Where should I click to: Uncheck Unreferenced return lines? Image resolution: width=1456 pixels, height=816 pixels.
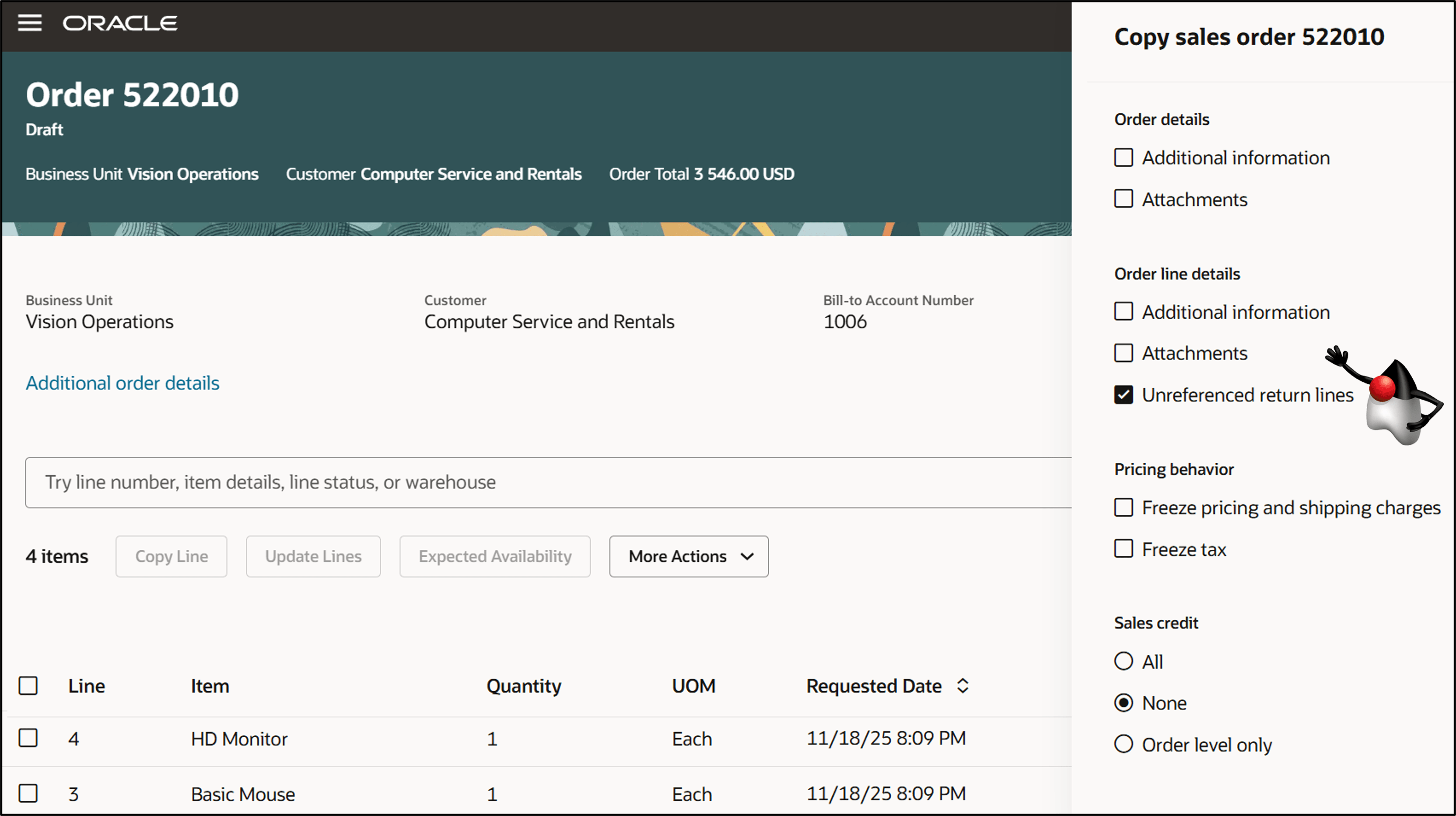(1123, 395)
